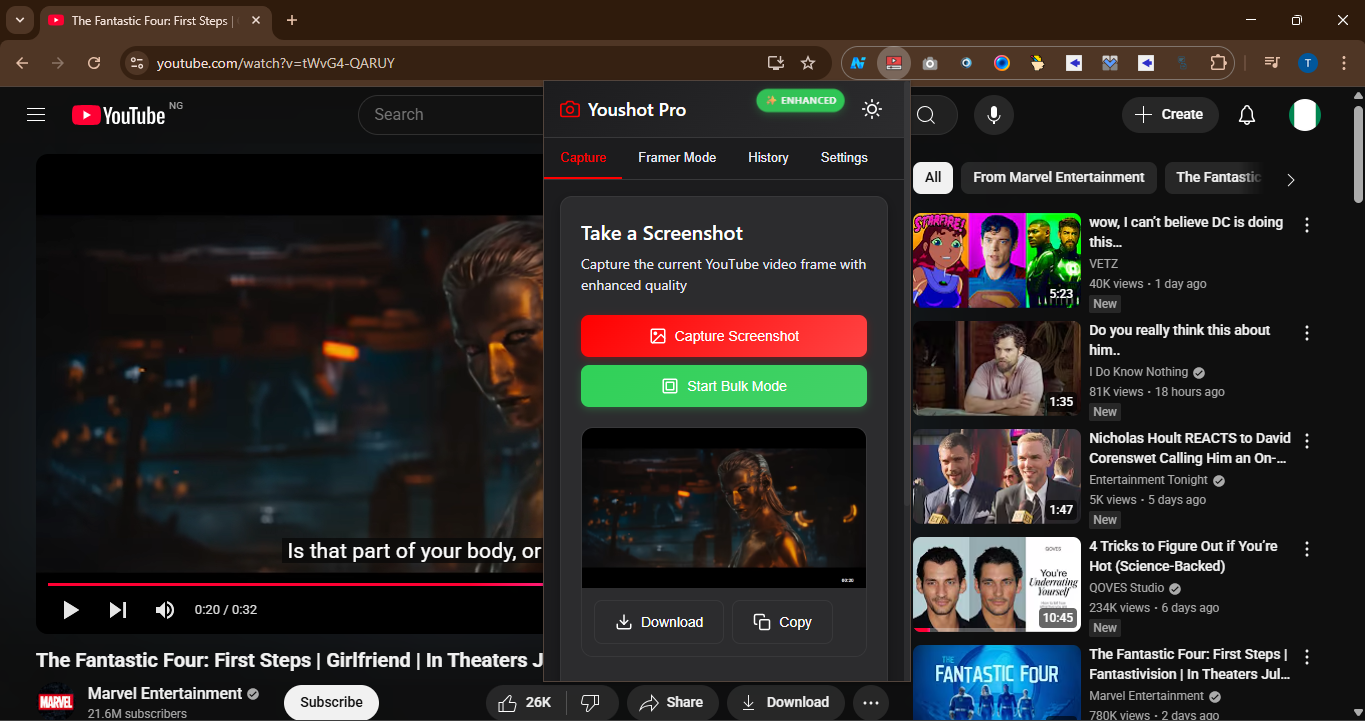Seek using the red video progress bar
Screen dimensions: 1365x721
coord(295,584)
